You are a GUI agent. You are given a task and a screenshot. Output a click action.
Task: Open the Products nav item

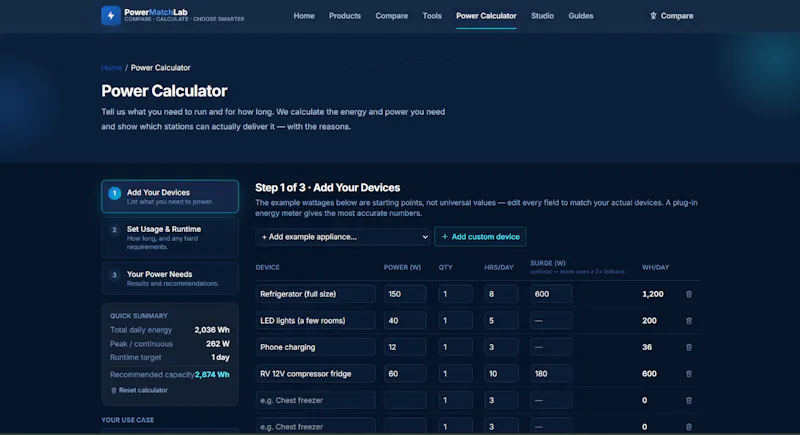point(344,16)
